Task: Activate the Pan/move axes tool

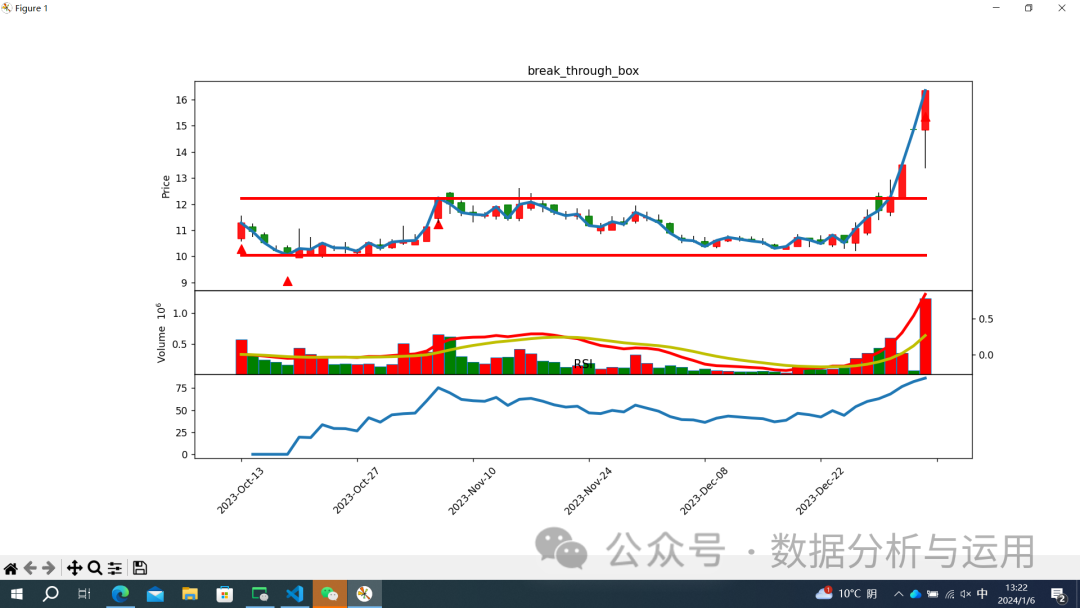Action: pyautogui.click(x=74, y=568)
